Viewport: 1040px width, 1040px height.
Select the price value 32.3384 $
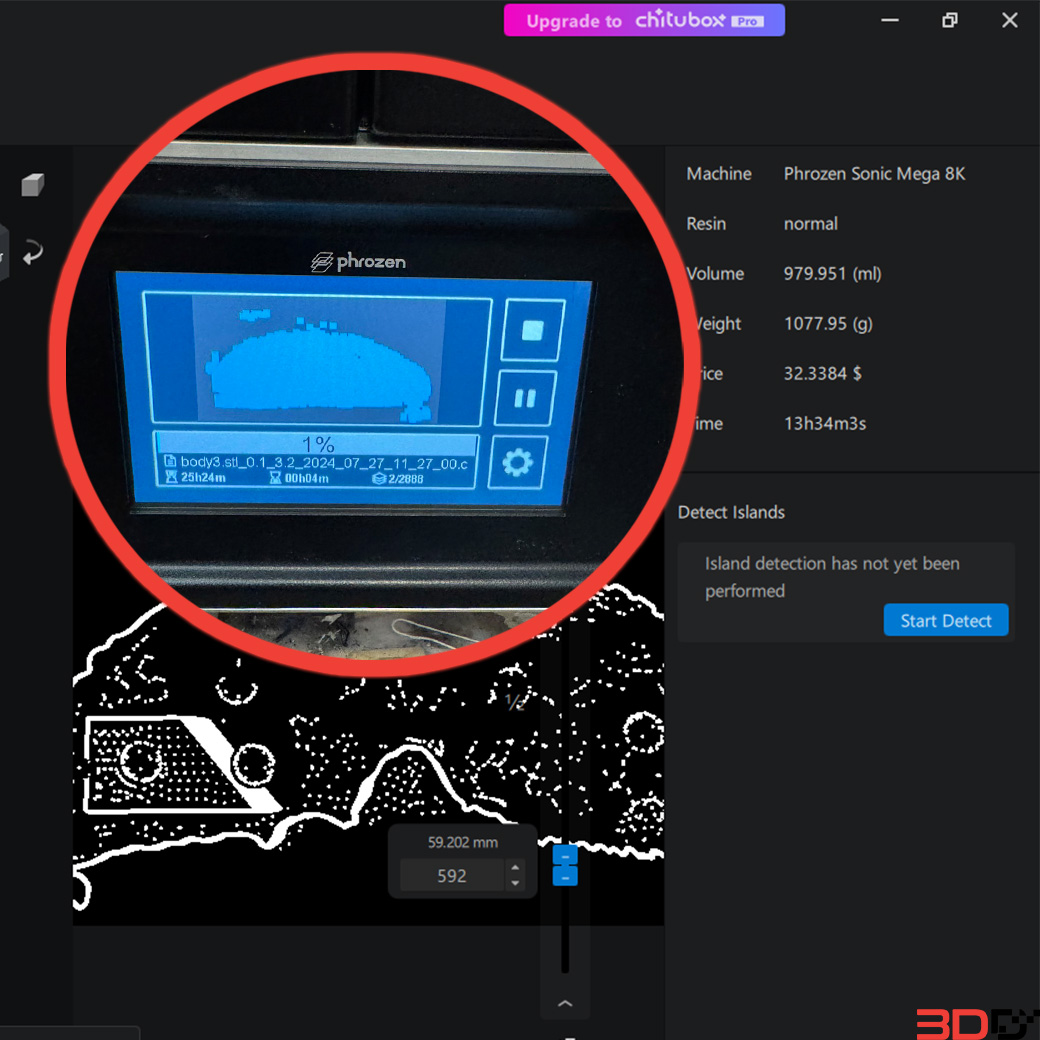(x=822, y=373)
